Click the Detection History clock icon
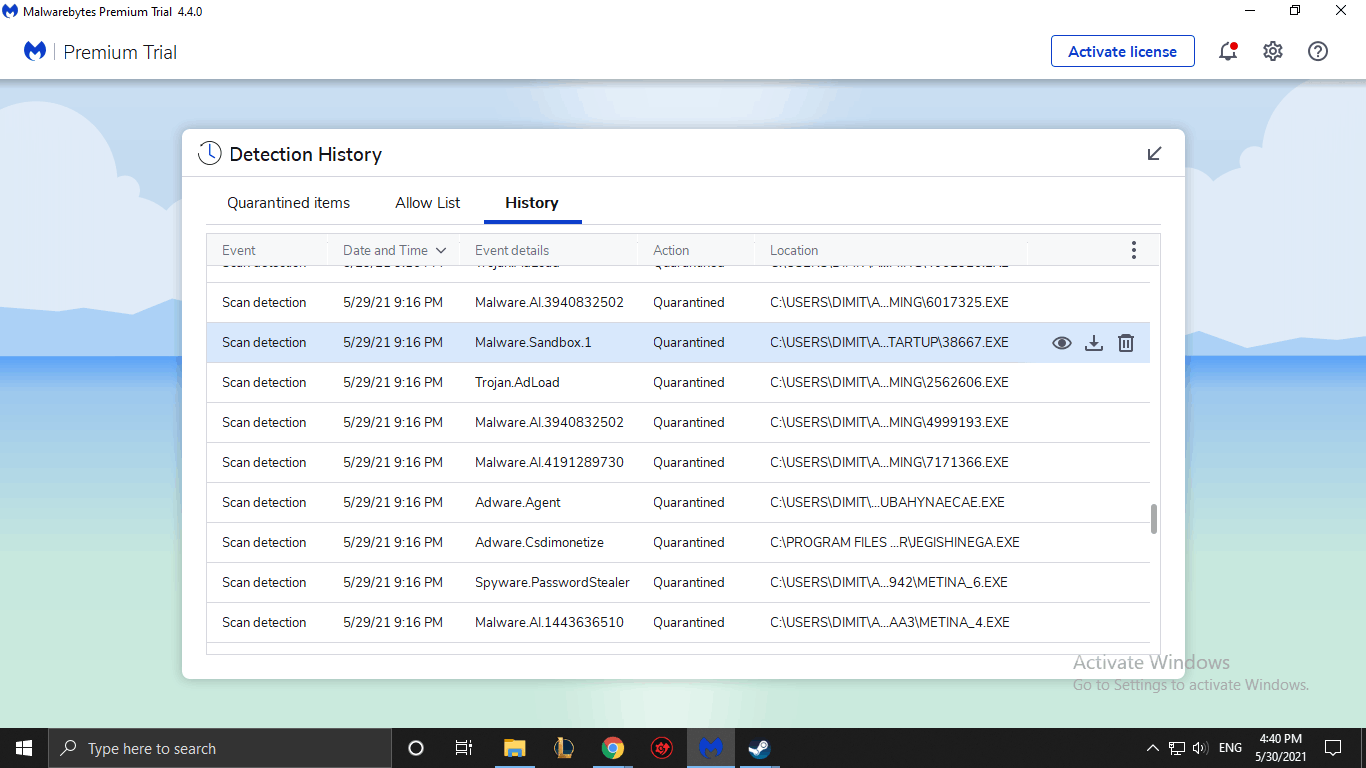Viewport: 1366px width, 768px height. point(209,154)
